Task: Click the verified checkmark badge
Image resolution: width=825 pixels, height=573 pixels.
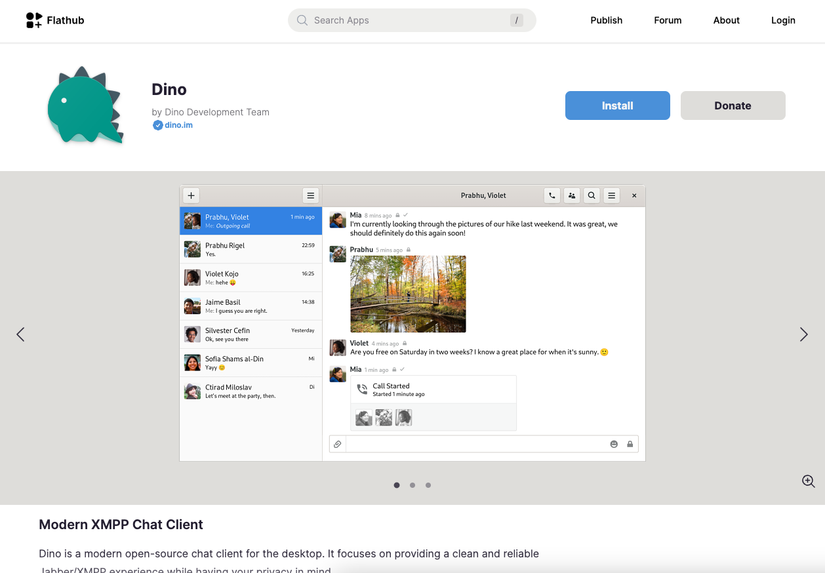Action: coord(157,125)
